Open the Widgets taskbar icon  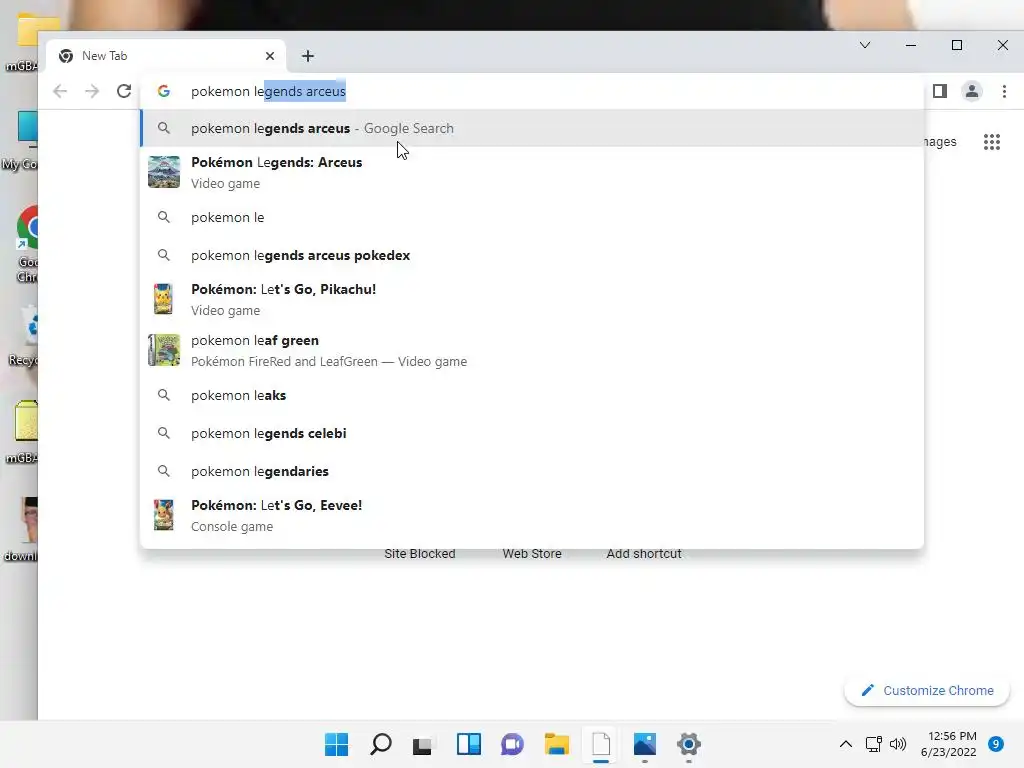[x=468, y=744]
